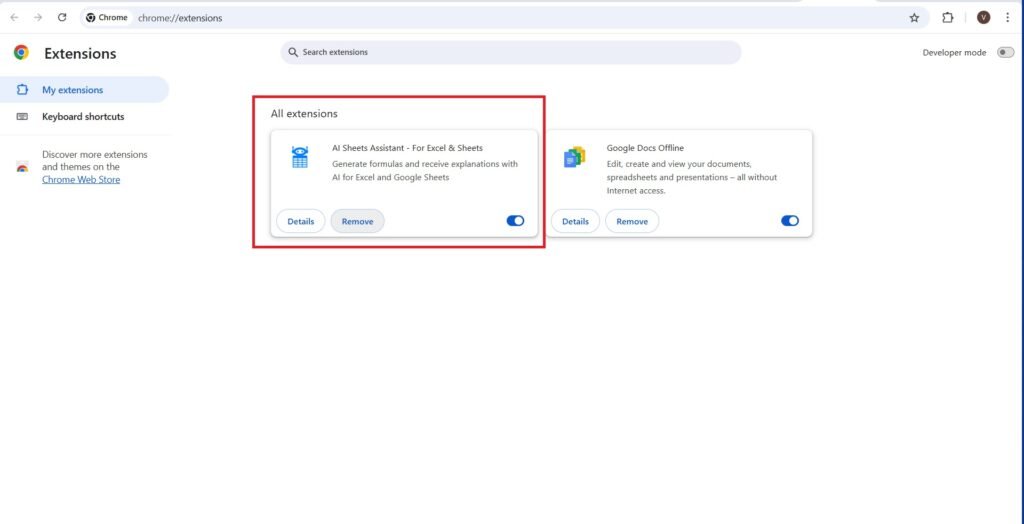Viewport: 1024px width, 524px height.
Task: Click the browser forward arrow
Action: (38, 18)
